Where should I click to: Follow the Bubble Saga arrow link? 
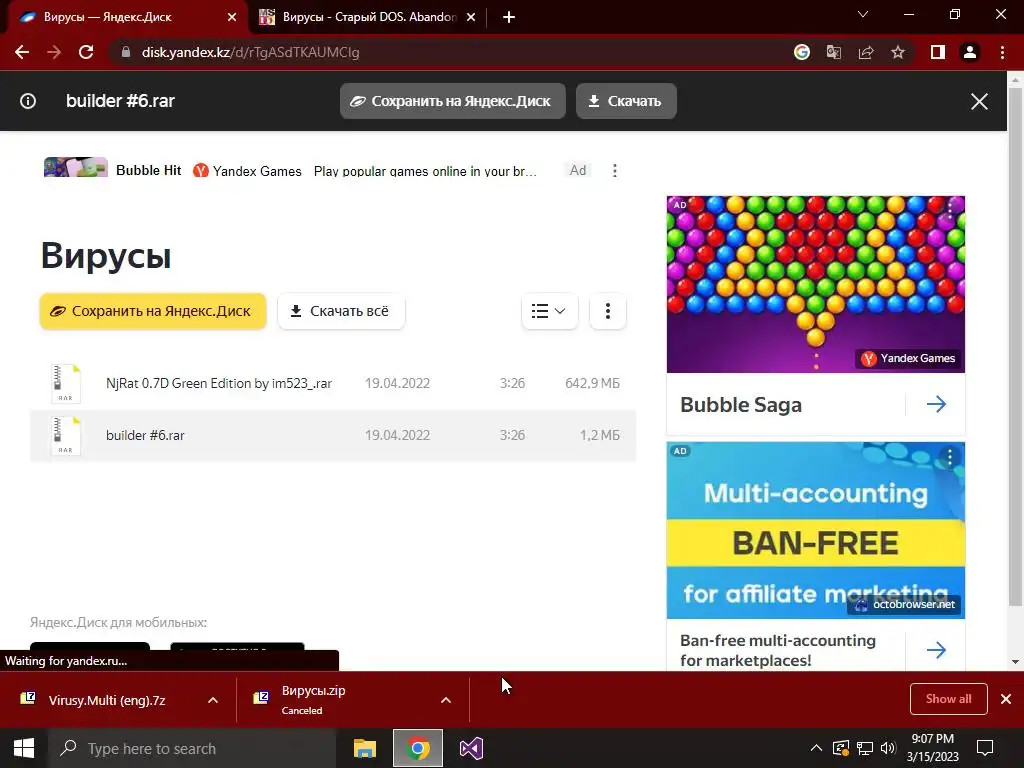936,404
